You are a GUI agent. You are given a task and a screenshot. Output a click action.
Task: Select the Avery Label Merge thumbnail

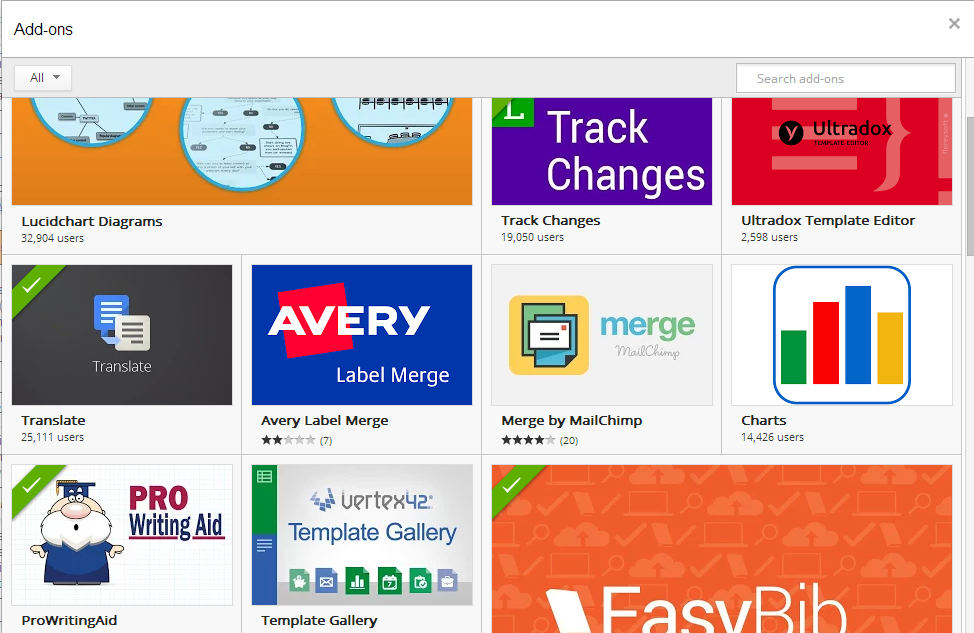click(x=362, y=335)
